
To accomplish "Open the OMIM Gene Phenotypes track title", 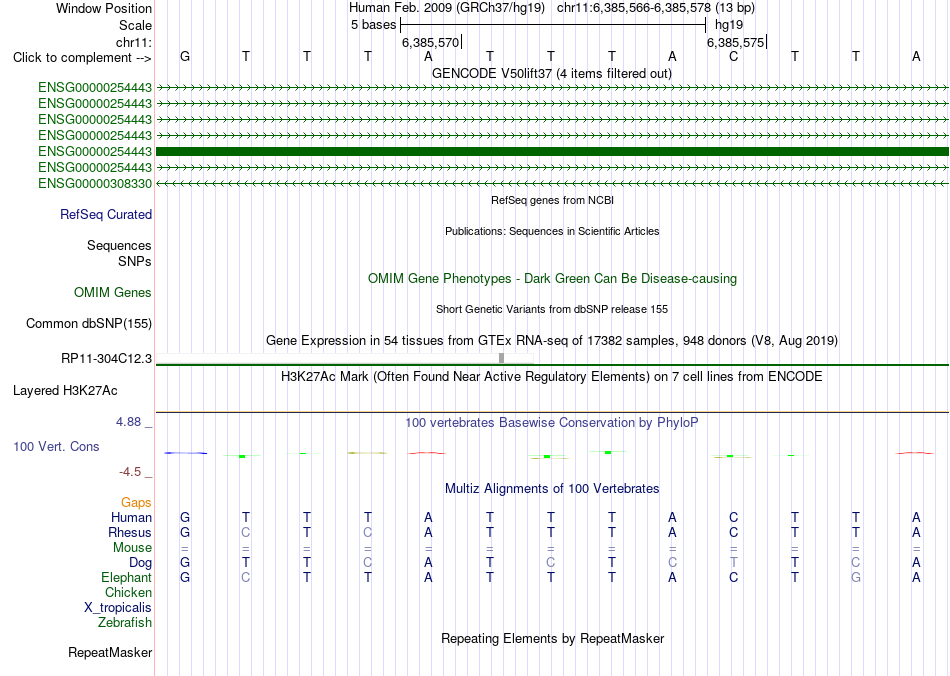I will (x=552, y=279).
